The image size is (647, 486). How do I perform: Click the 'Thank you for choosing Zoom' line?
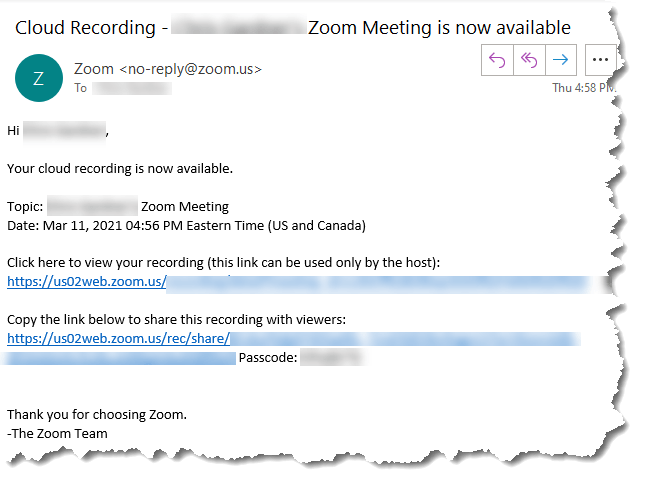tap(97, 414)
